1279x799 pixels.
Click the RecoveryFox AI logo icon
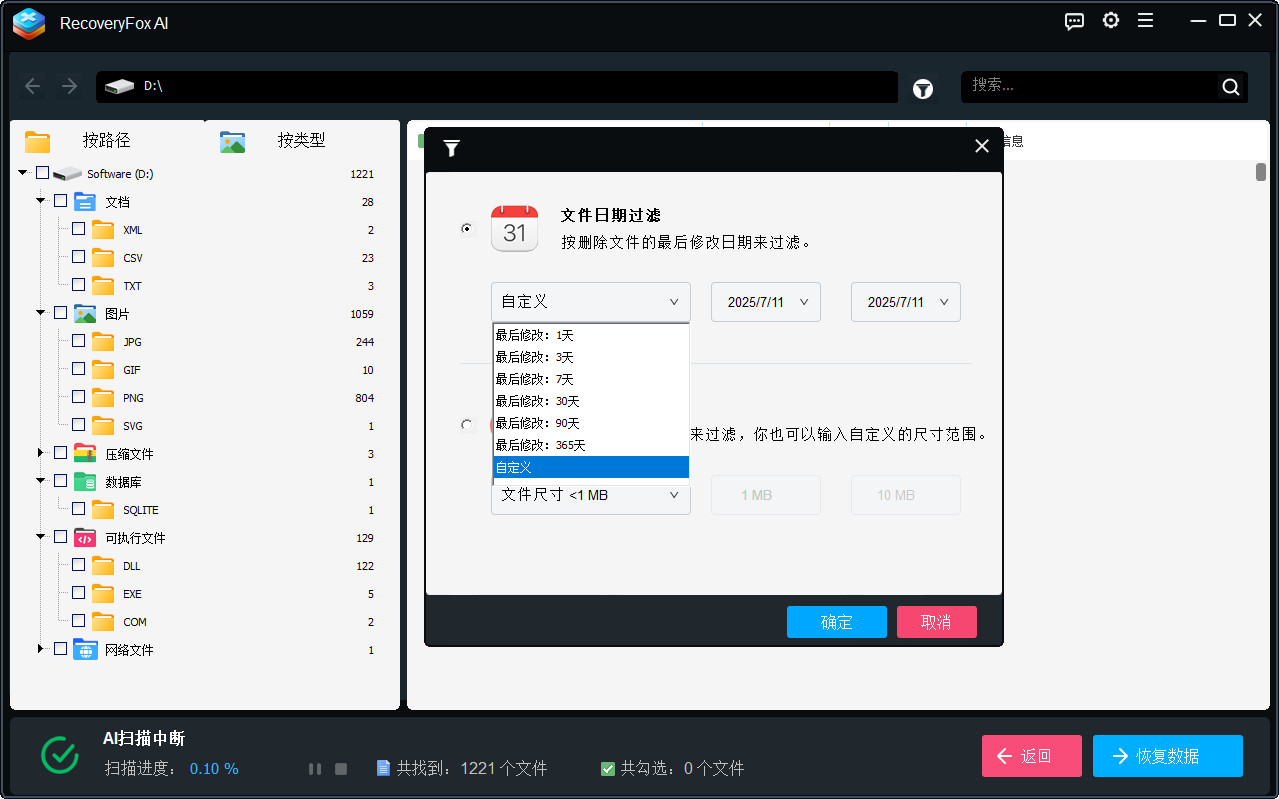(28, 24)
